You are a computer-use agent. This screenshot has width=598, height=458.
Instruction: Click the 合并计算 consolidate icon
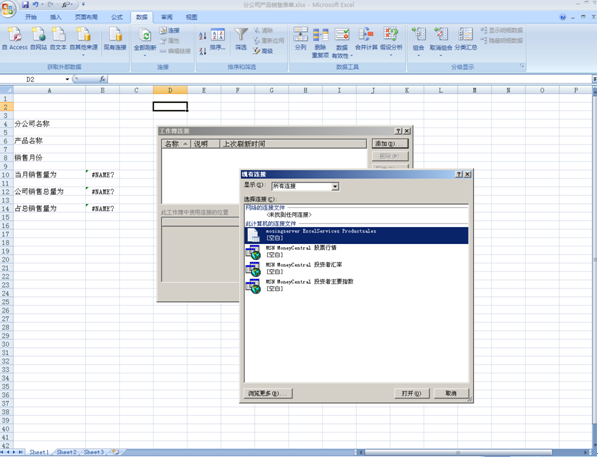click(x=366, y=34)
